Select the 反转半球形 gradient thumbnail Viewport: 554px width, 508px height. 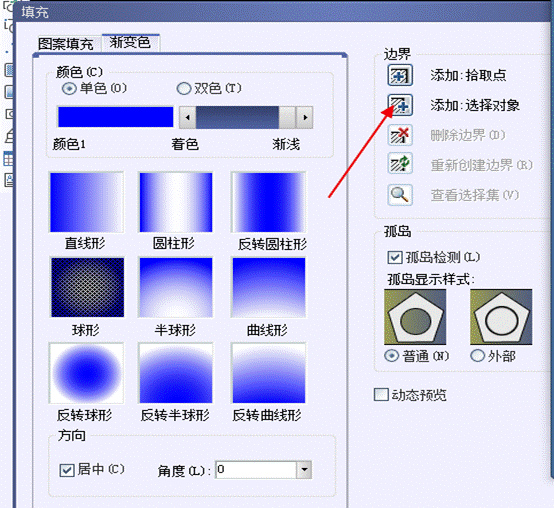176,373
